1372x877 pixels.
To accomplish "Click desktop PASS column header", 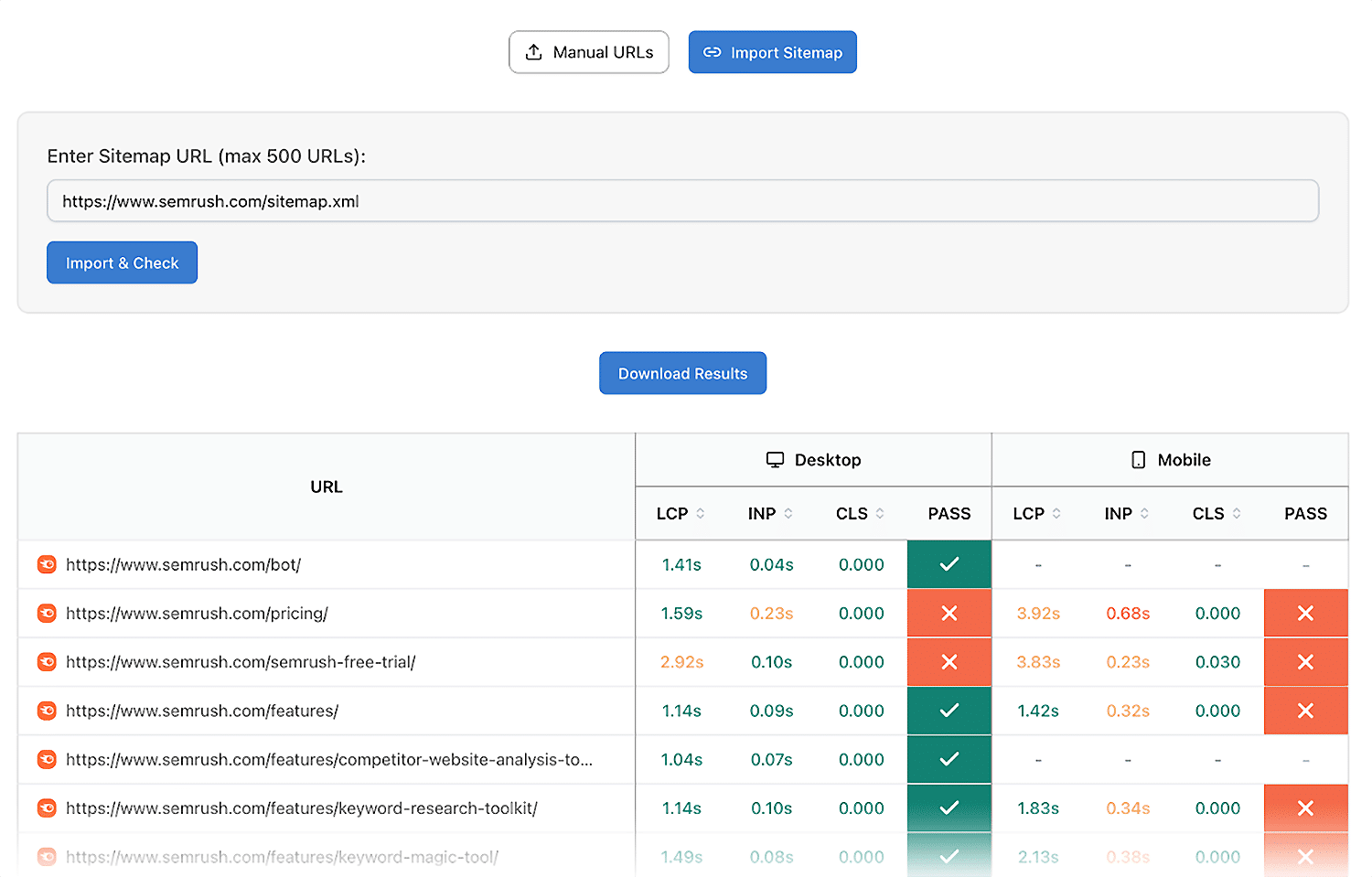I will point(949,513).
